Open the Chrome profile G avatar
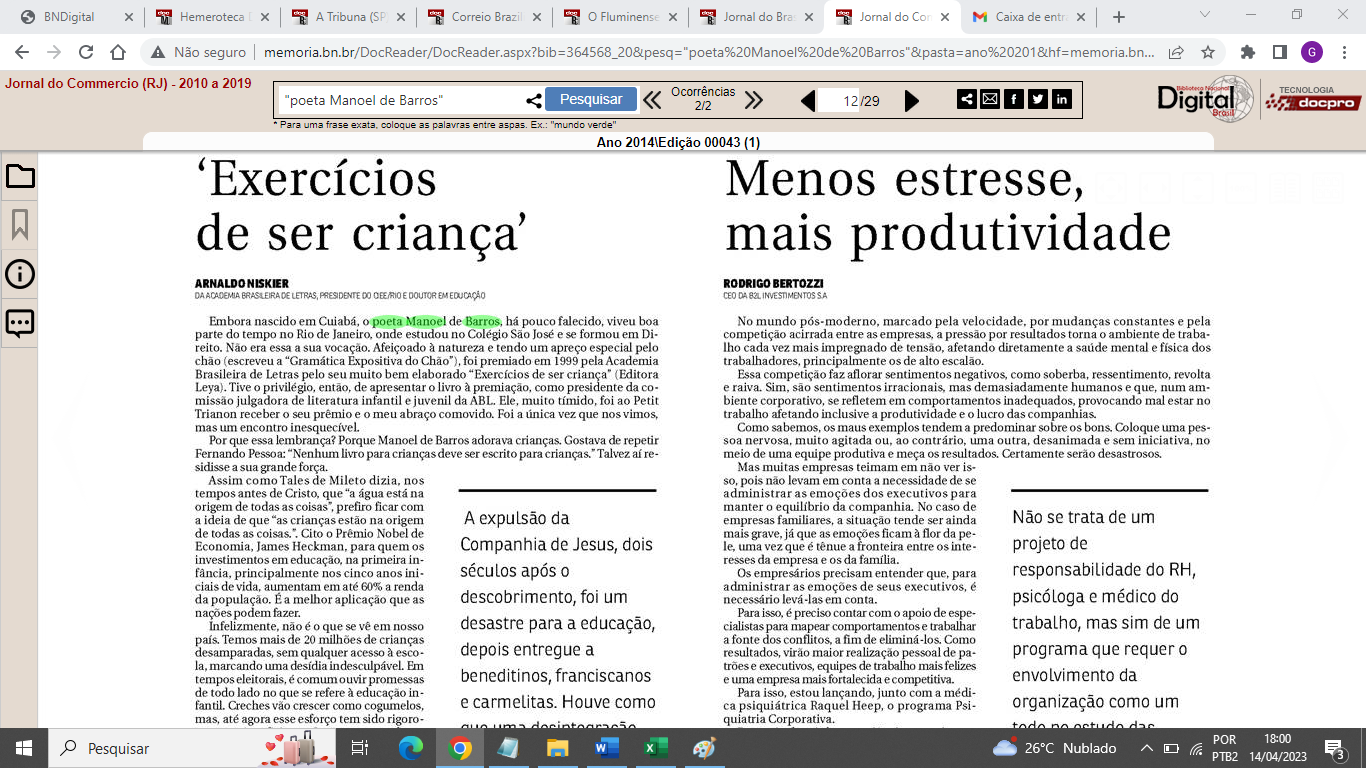 1312,52
